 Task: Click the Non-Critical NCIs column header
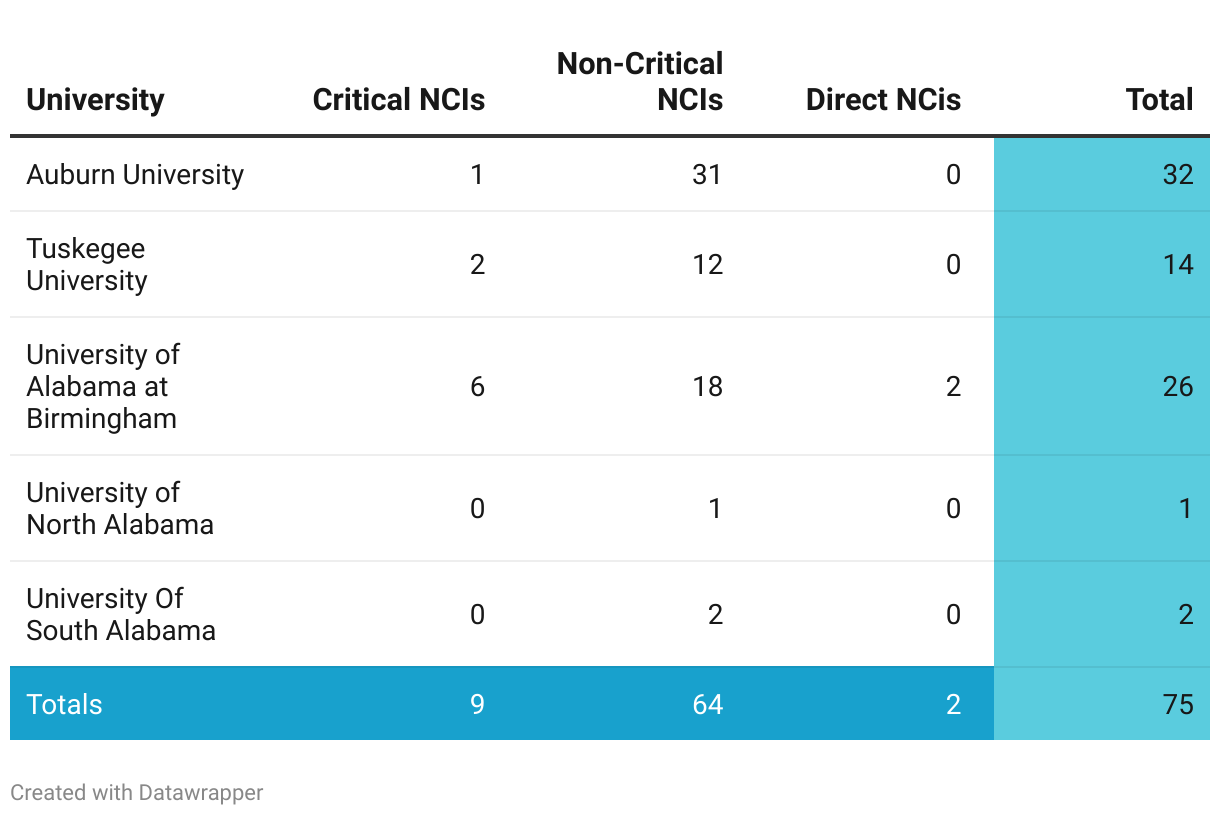pyautogui.click(x=640, y=82)
